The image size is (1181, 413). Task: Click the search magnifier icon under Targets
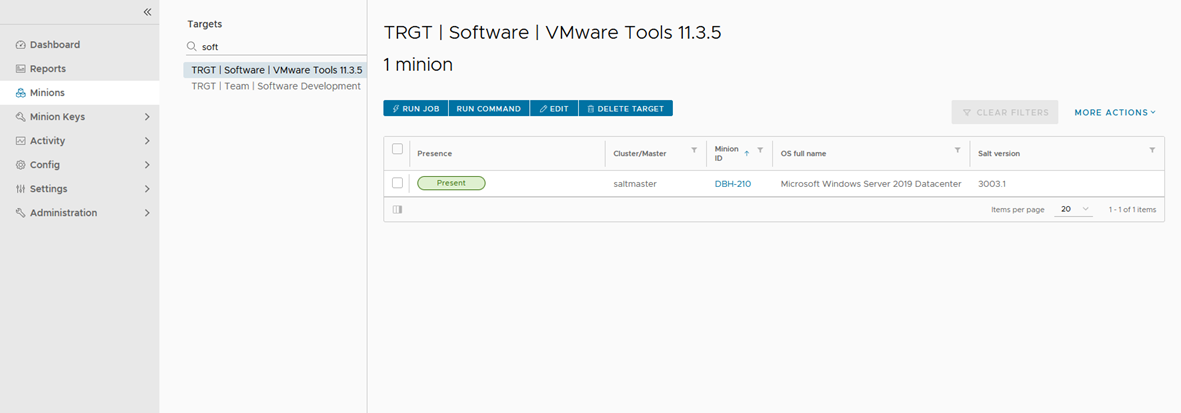coord(192,47)
